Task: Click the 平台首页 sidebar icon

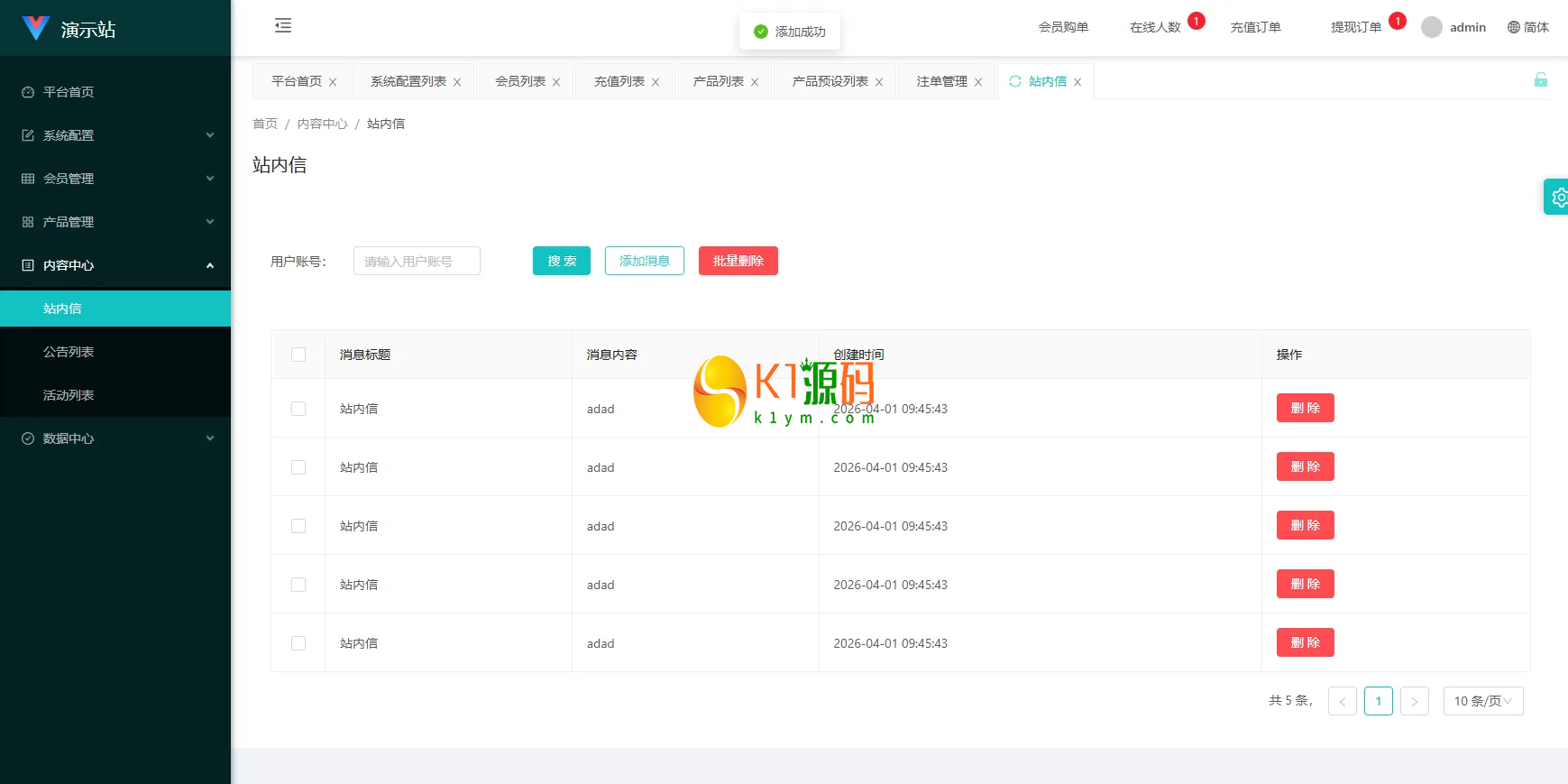Action: click(28, 92)
